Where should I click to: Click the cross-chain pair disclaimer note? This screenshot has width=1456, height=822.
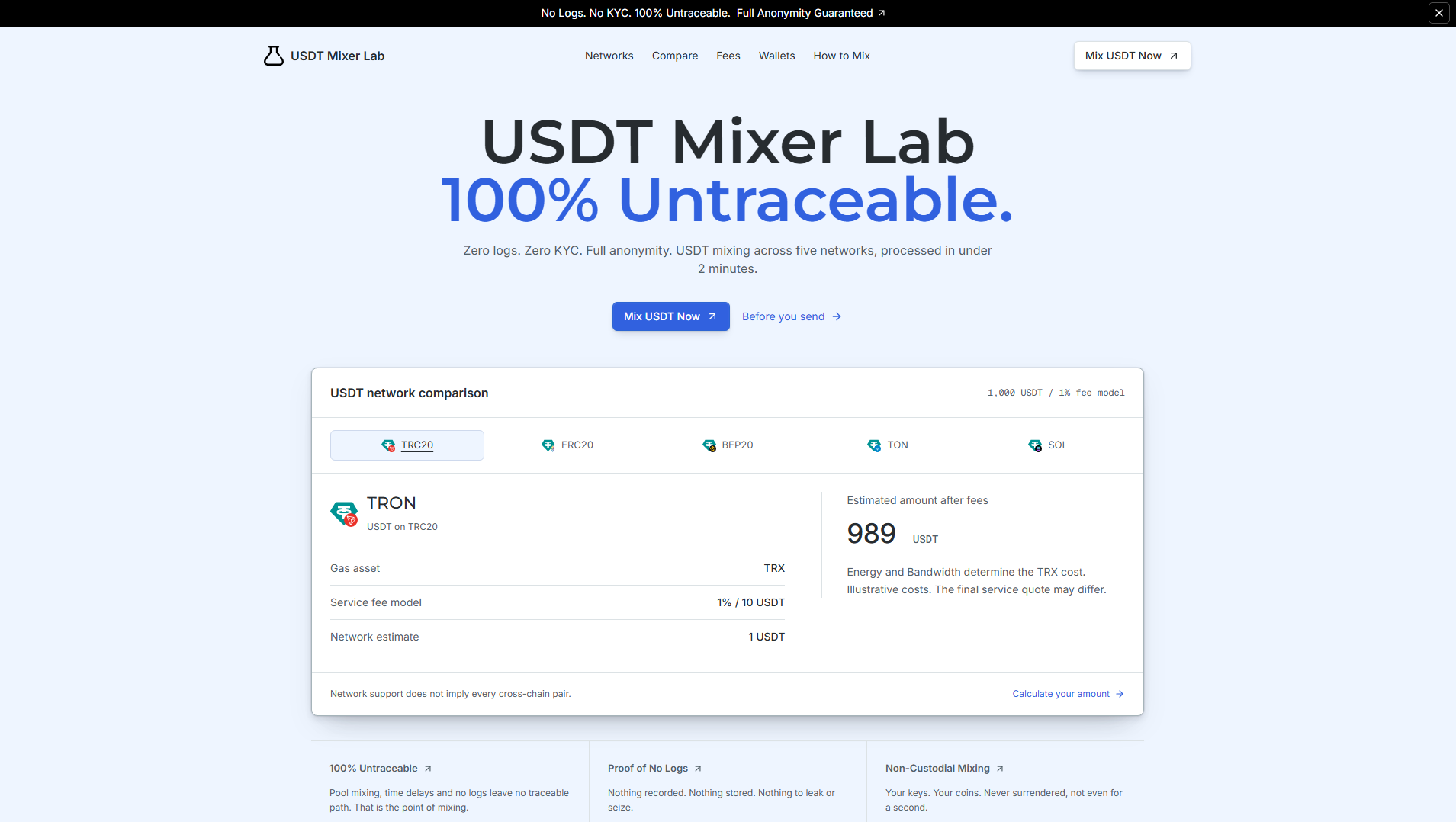[450, 694]
